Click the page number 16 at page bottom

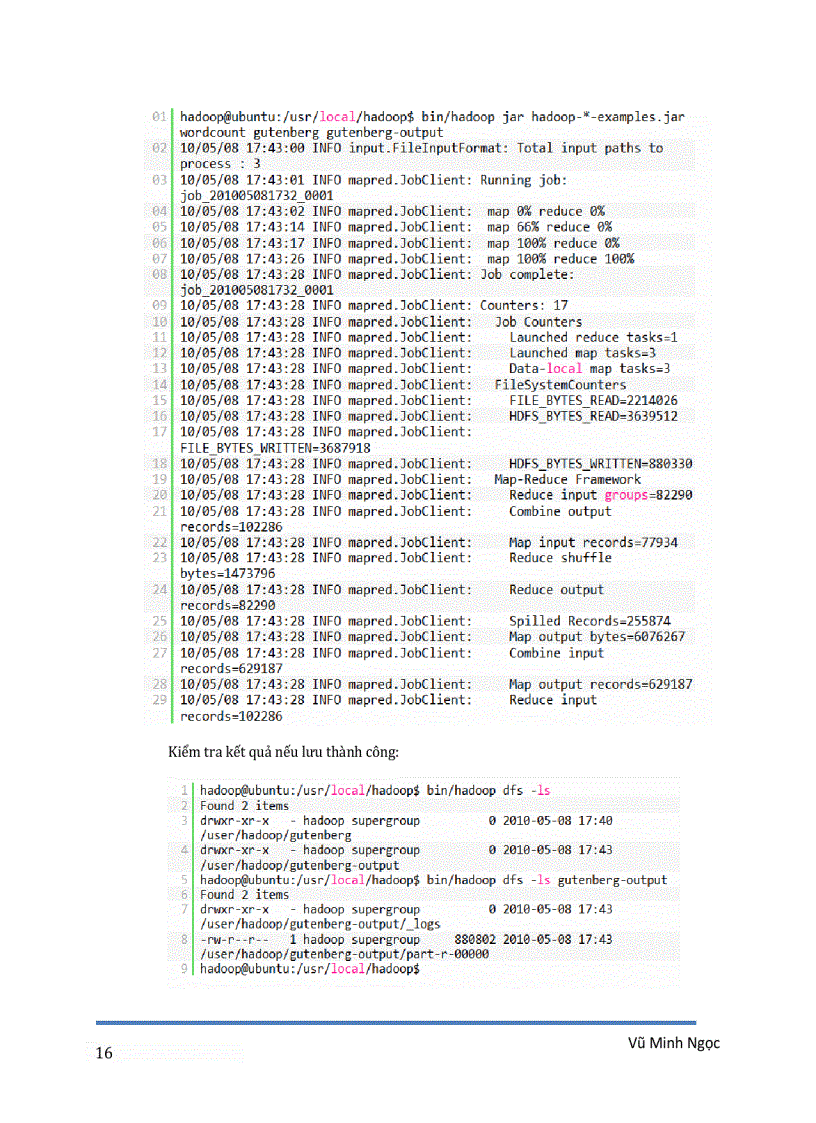click(x=103, y=1053)
